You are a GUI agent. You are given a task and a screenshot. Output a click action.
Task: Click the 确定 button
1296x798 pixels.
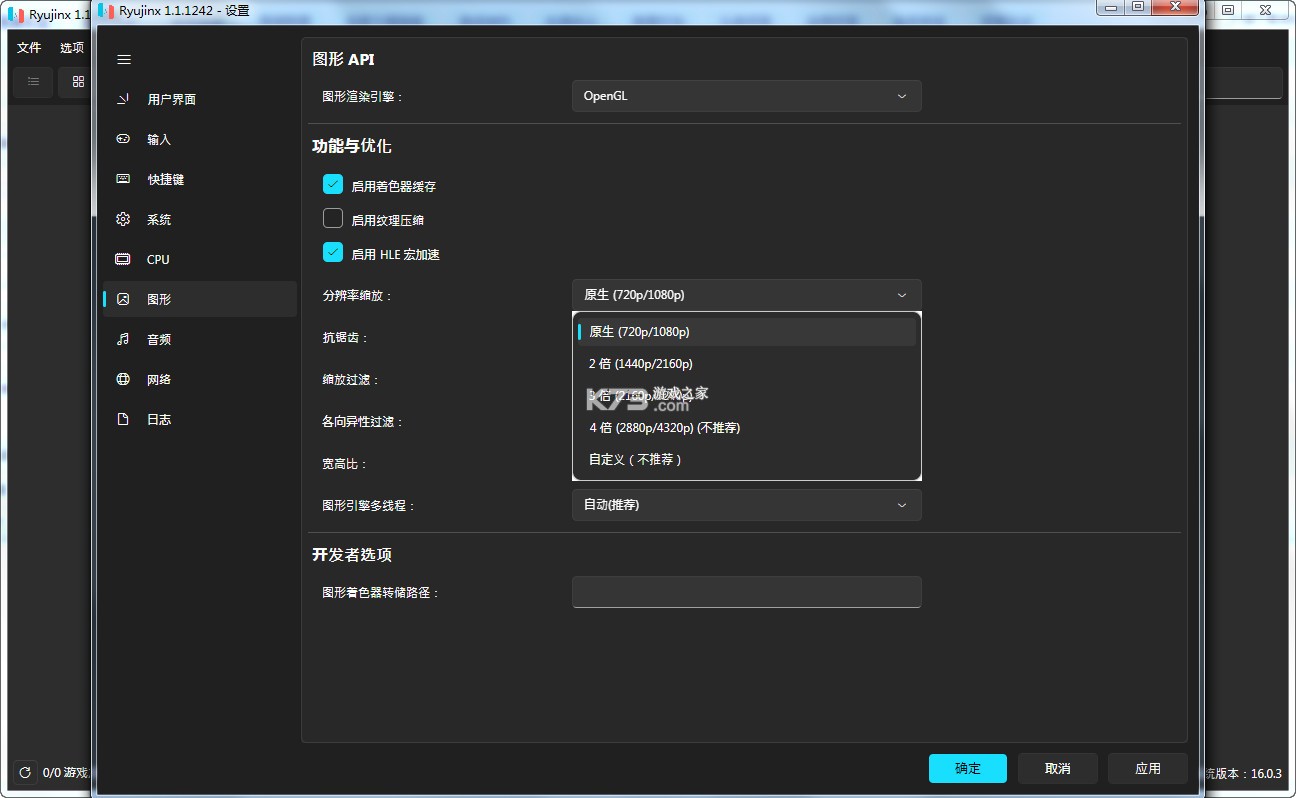(x=968, y=768)
